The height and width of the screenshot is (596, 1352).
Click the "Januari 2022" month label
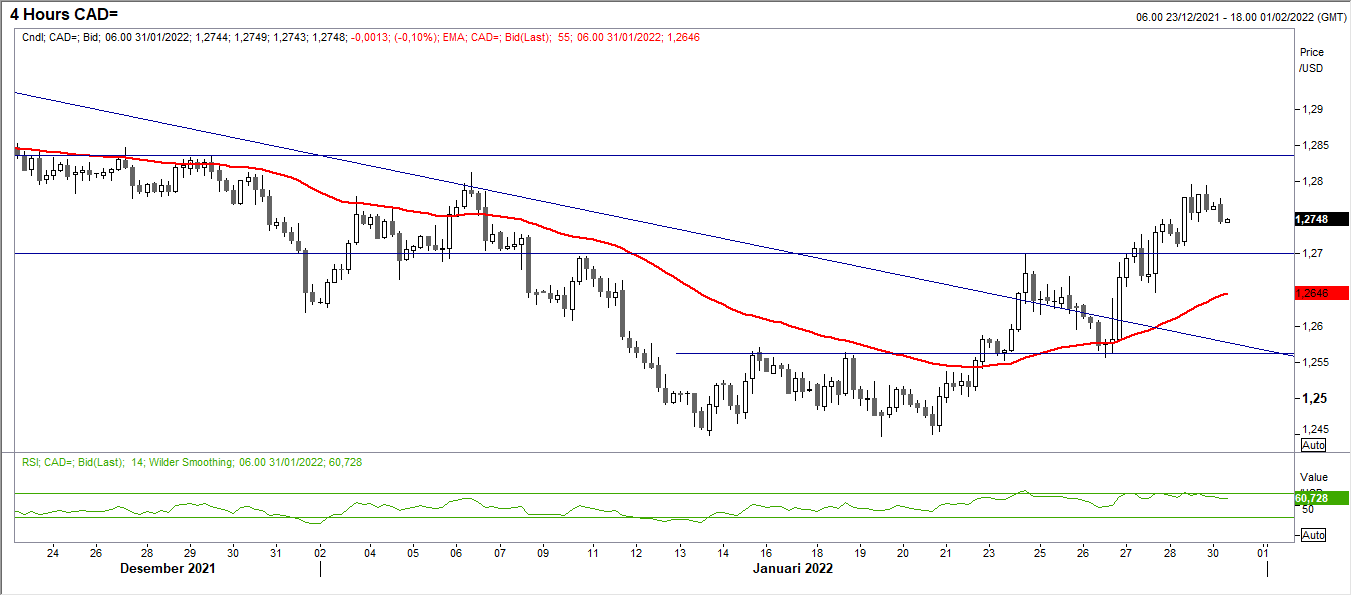(x=791, y=568)
